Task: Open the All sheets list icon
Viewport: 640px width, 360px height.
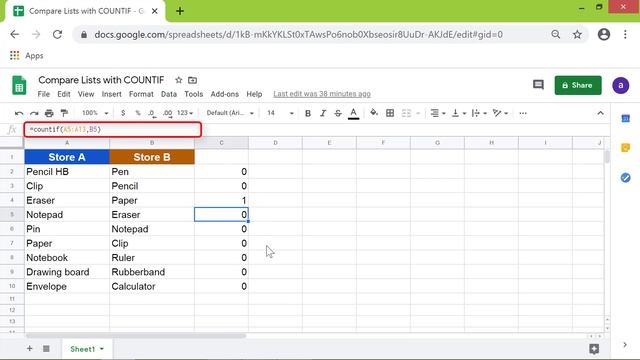Action: point(46,349)
